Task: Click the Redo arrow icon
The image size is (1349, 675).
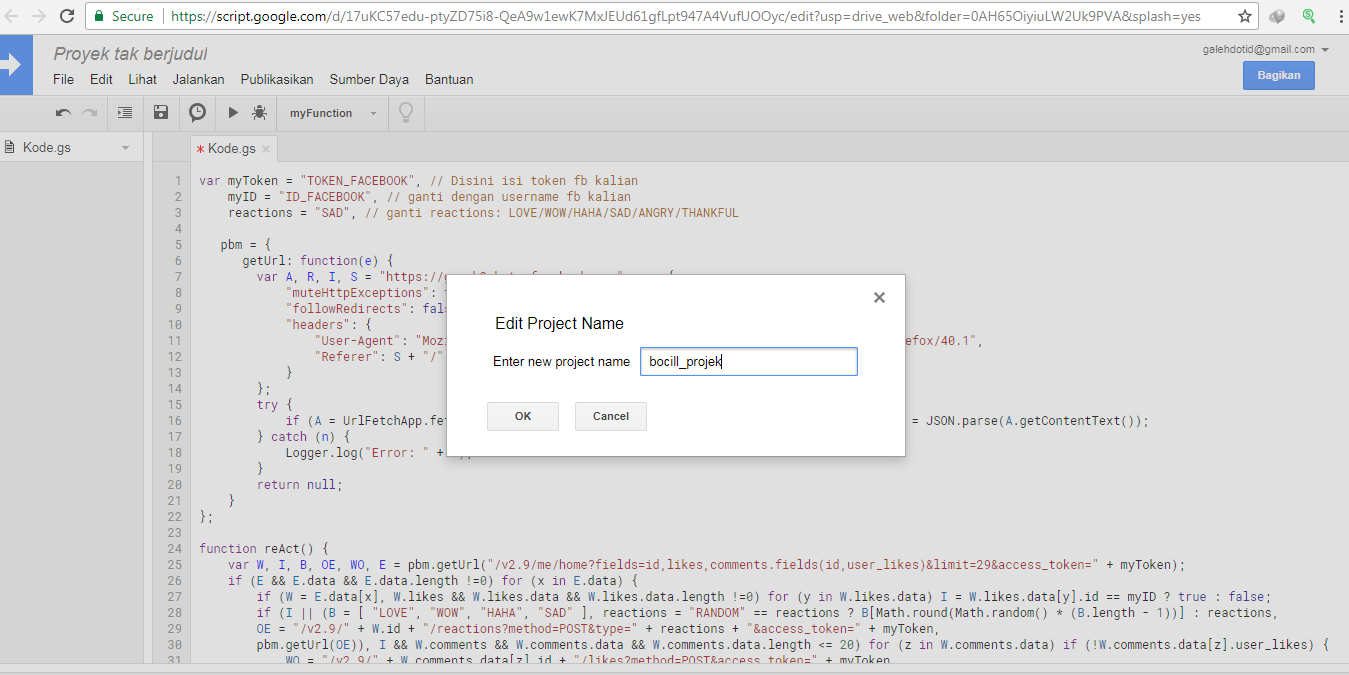Action: pos(90,112)
